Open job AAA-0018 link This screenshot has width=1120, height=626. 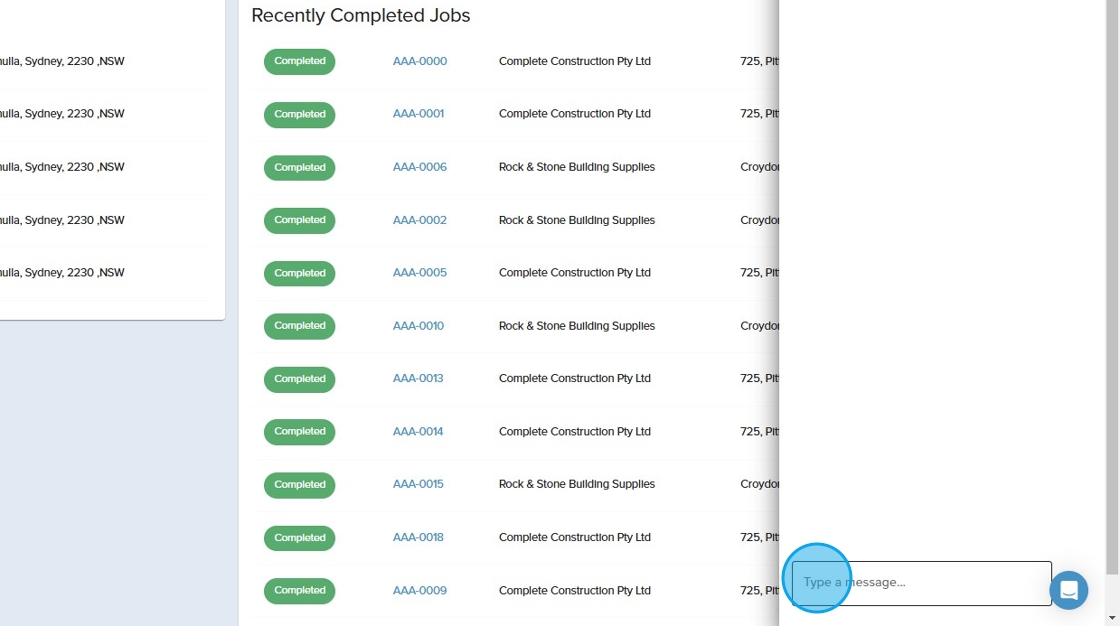pos(418,537)
